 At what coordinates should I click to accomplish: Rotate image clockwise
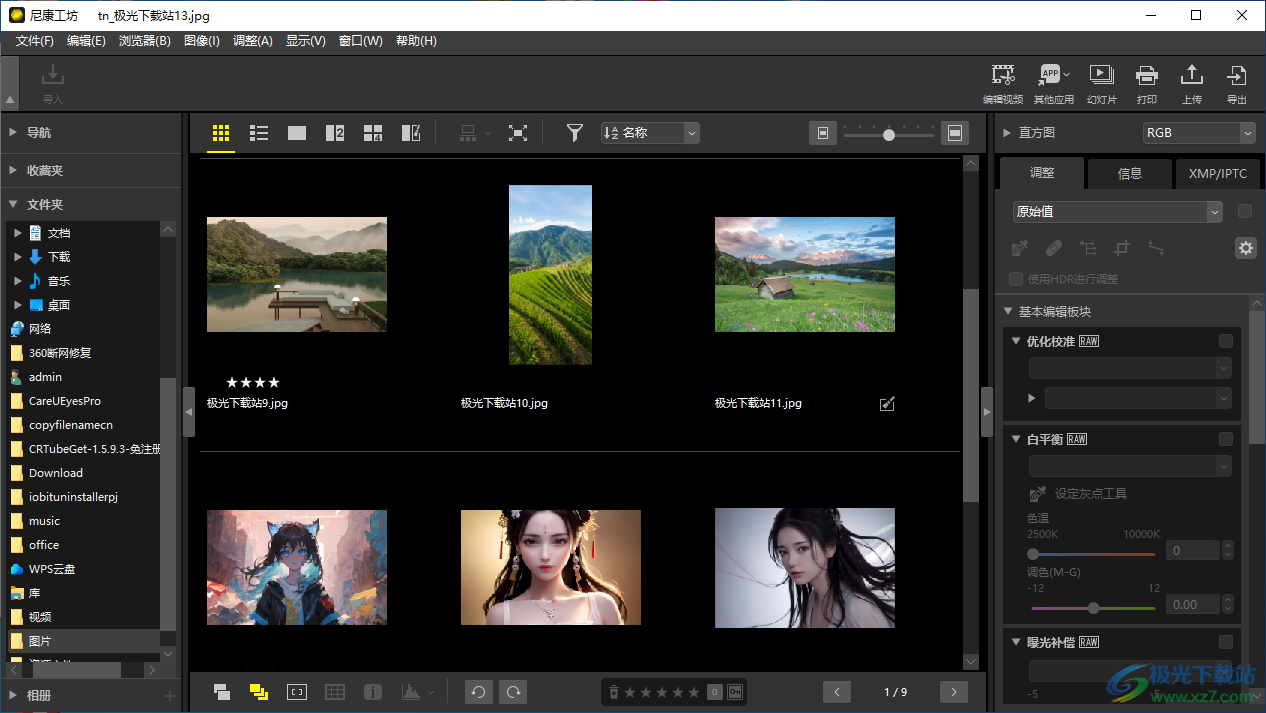point(514,691)
